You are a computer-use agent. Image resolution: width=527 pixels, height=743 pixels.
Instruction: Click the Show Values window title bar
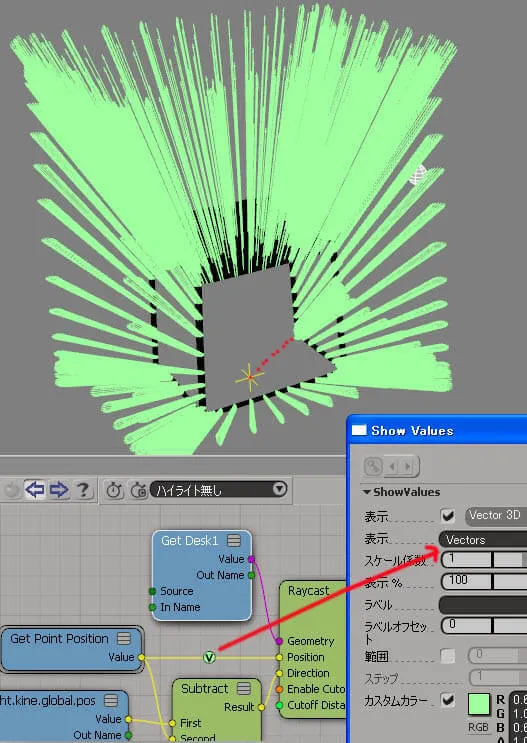click(437, 430)
